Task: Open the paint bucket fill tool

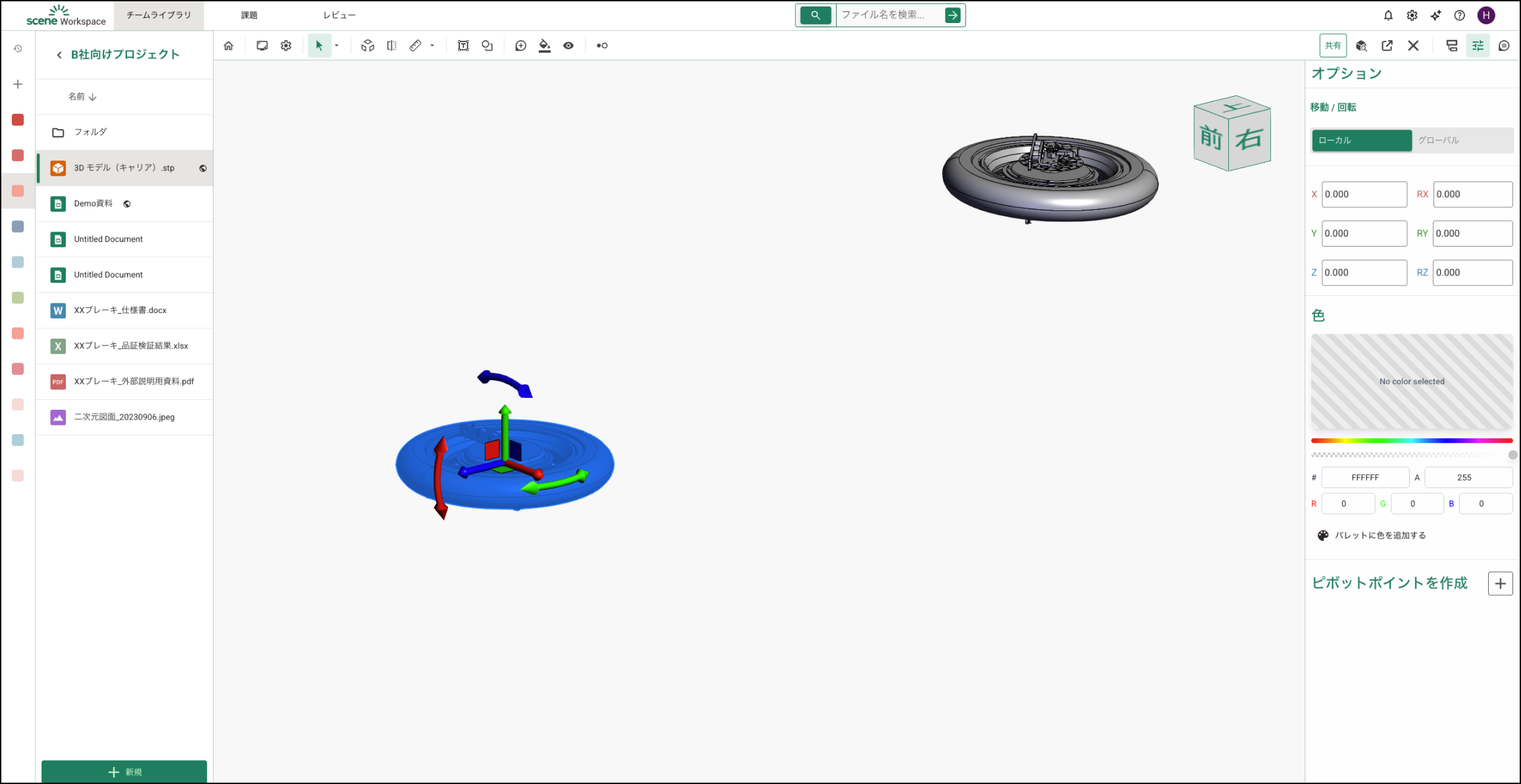Action: 544,45
